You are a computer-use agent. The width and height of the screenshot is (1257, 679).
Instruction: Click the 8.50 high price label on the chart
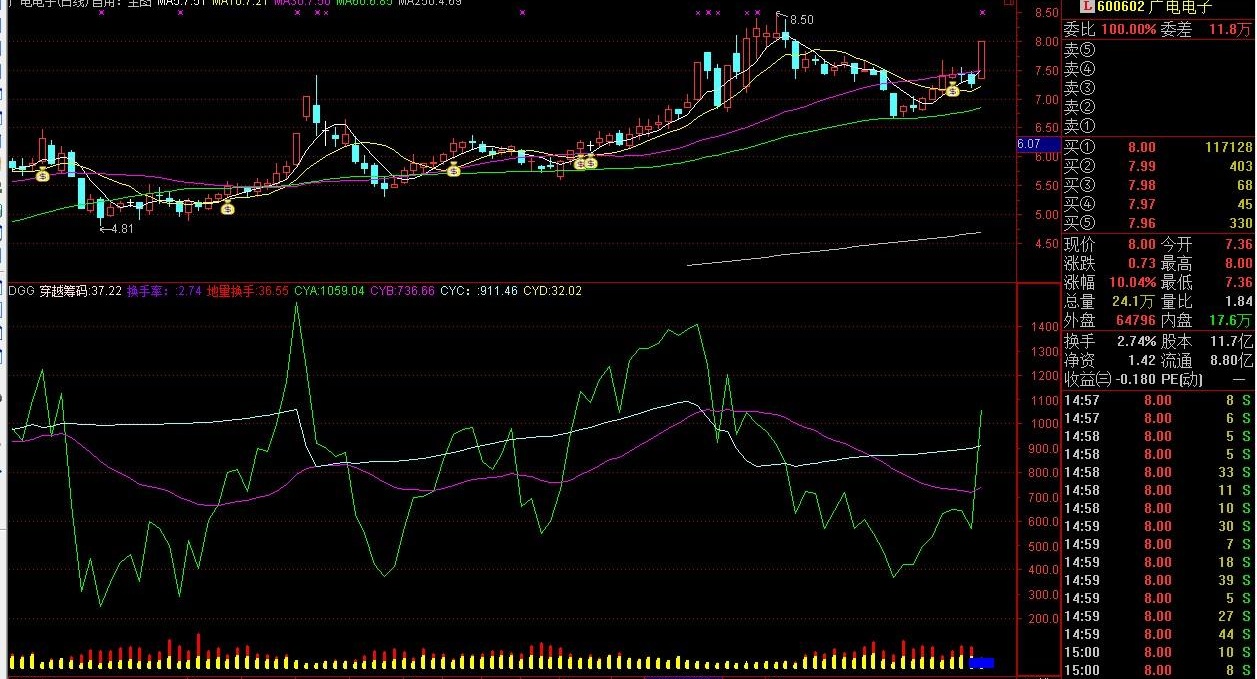pyautogui.click(x=801, y=20)
